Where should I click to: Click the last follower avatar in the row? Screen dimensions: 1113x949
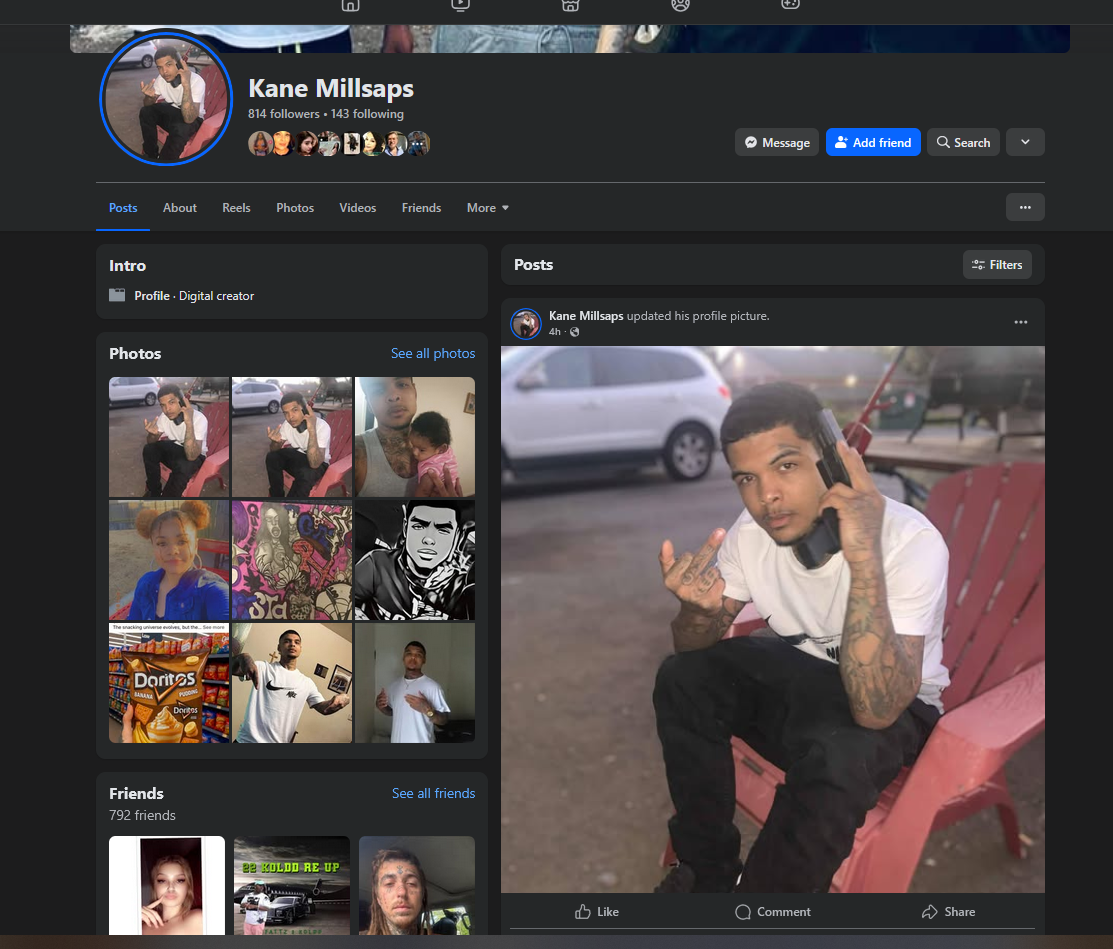(418, 144)
